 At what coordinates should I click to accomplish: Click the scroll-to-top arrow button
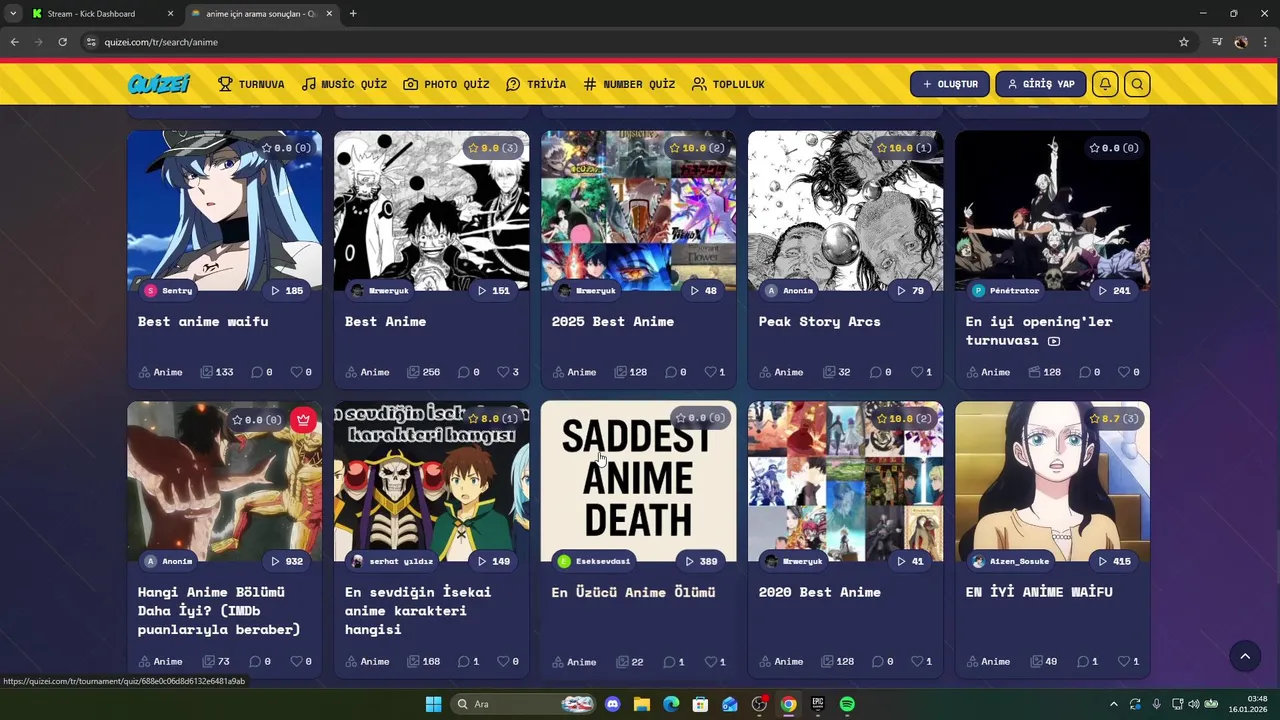coord(1245,656)
